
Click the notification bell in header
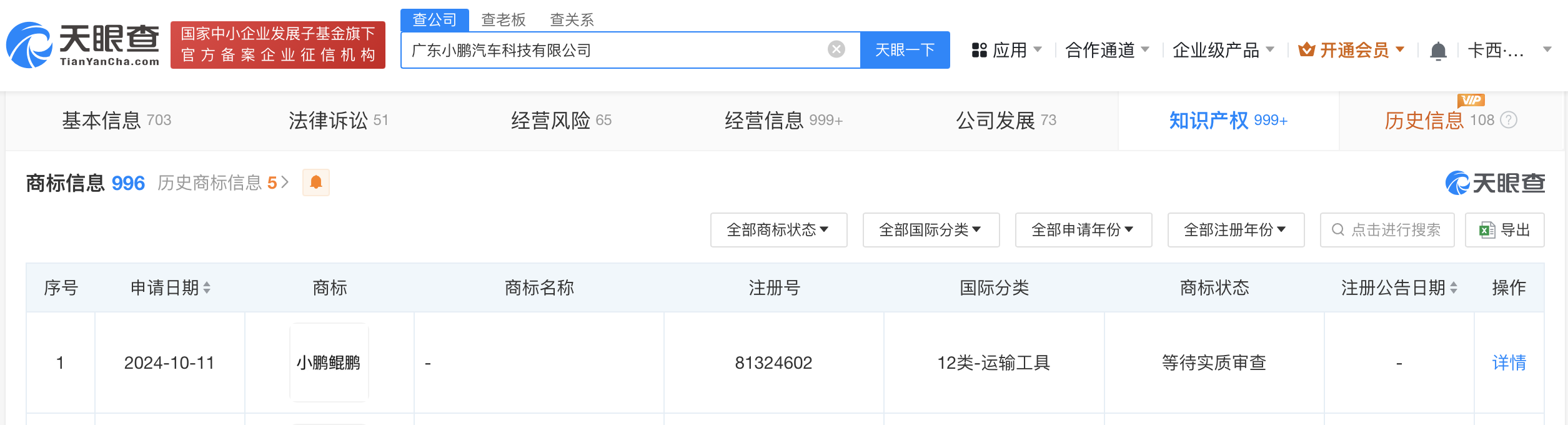pos(1438,51)
